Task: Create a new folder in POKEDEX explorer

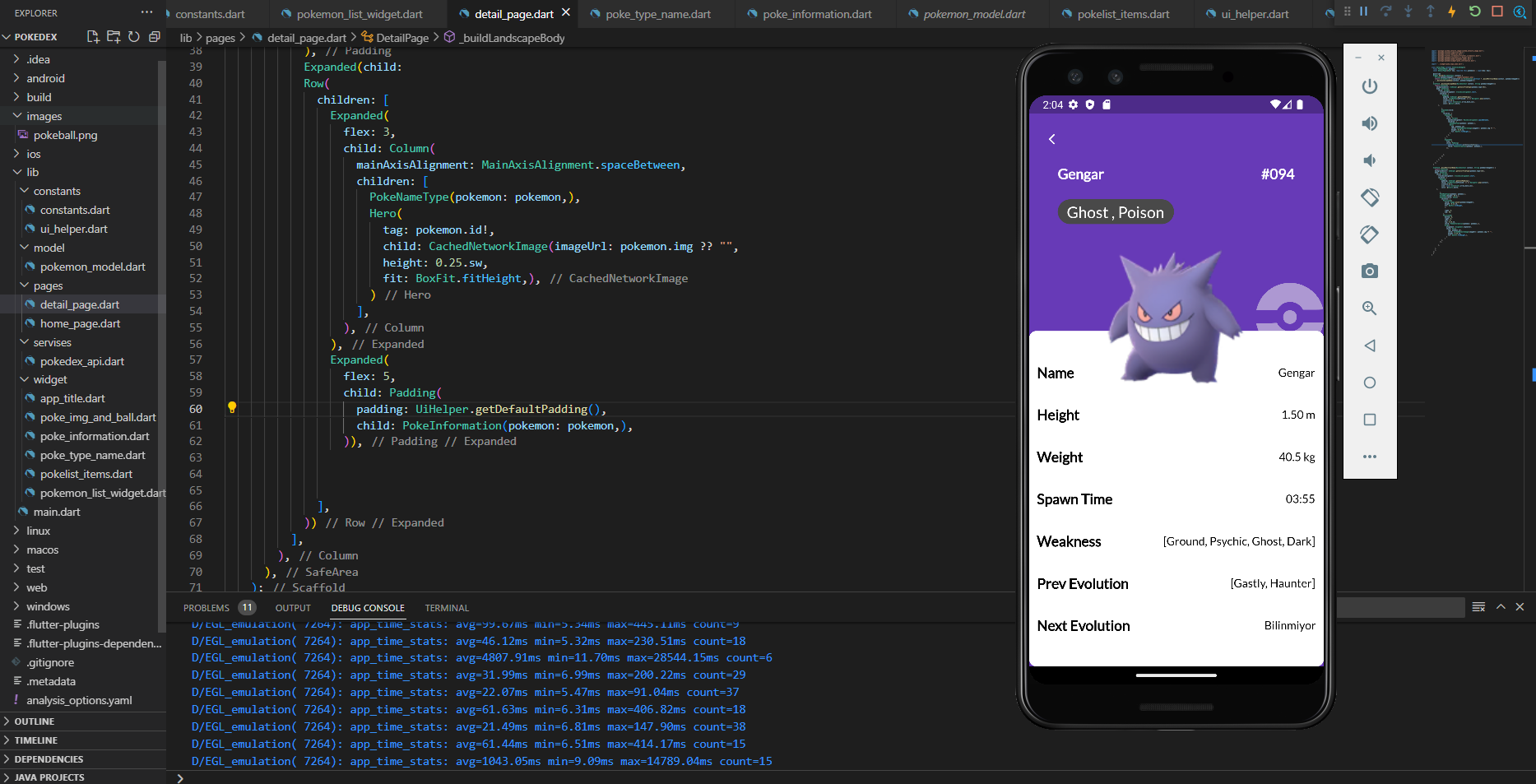Action: point(114,37)
